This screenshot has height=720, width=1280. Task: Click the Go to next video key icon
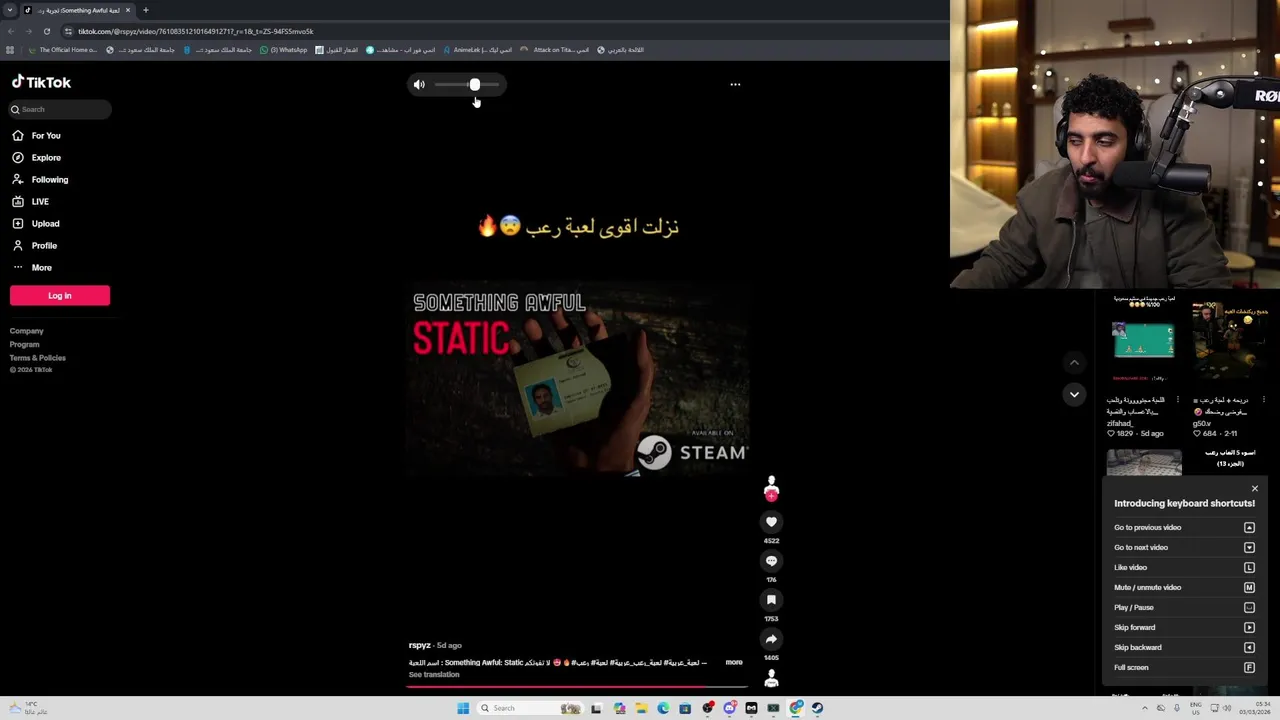click(1249, 547)
